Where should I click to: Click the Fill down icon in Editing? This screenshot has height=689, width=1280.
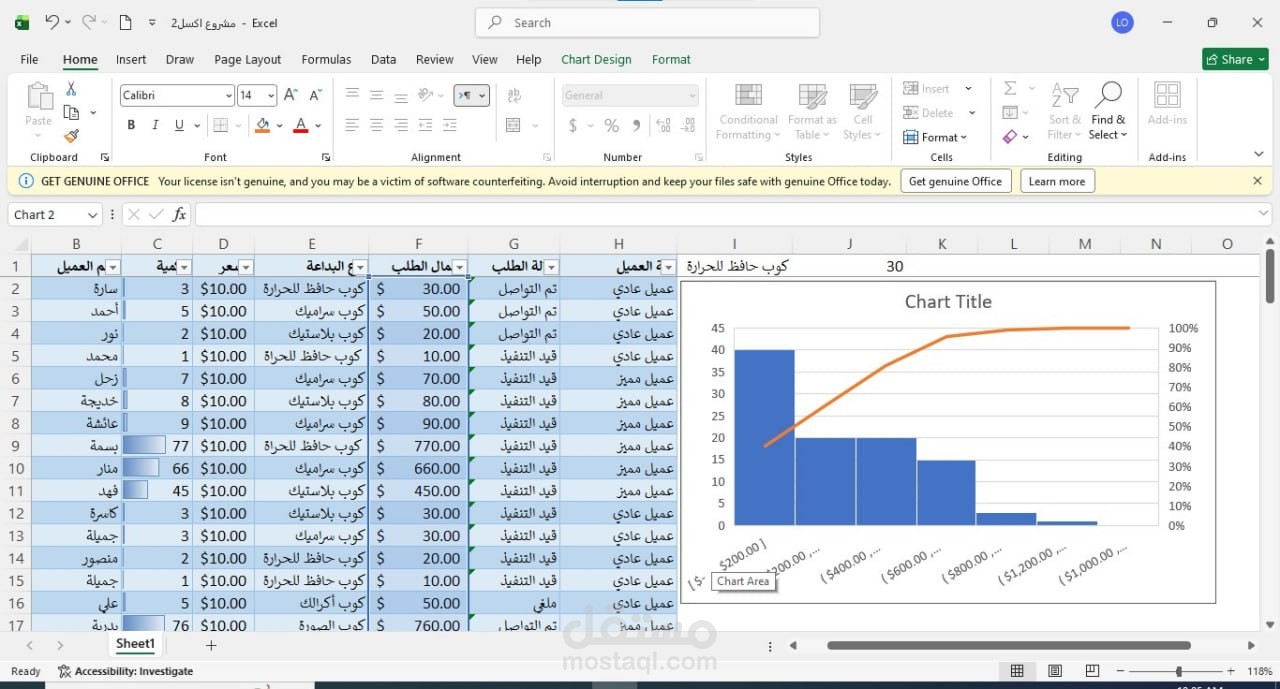click(x=1010, y=113)
